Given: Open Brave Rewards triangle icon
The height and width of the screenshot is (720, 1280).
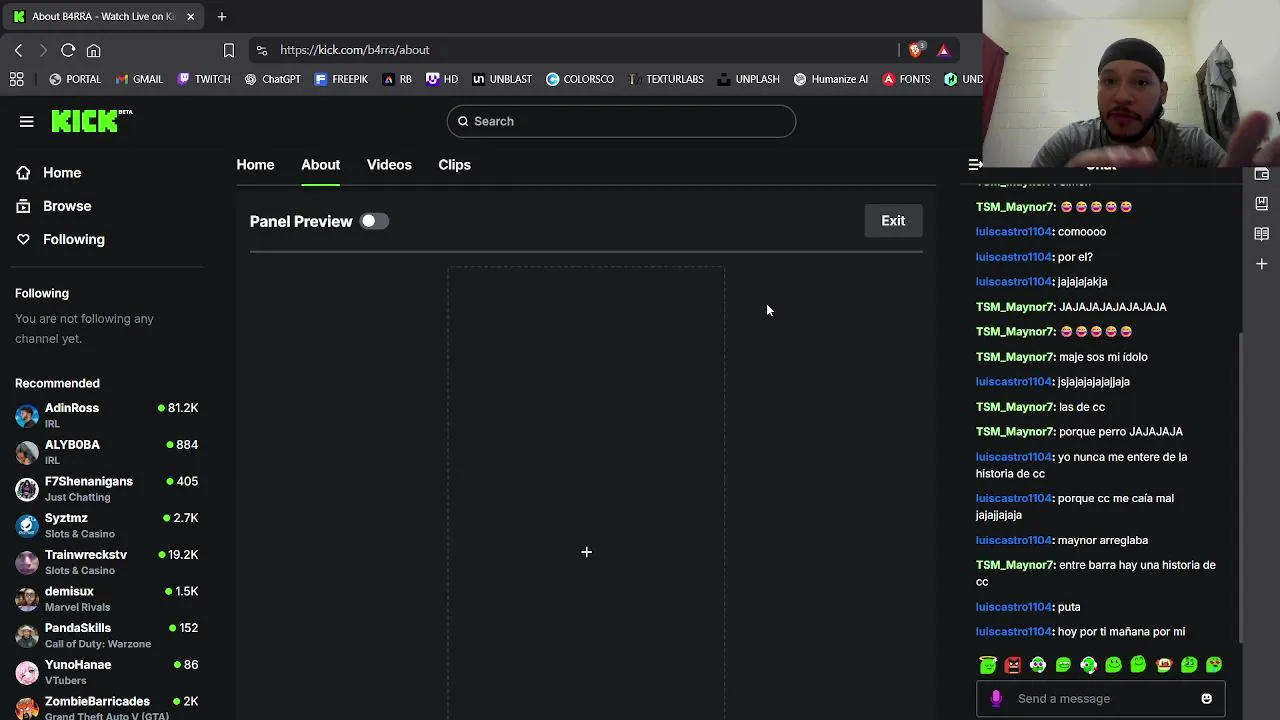Looking at the screenshot, I should click(x=943, y=50).
